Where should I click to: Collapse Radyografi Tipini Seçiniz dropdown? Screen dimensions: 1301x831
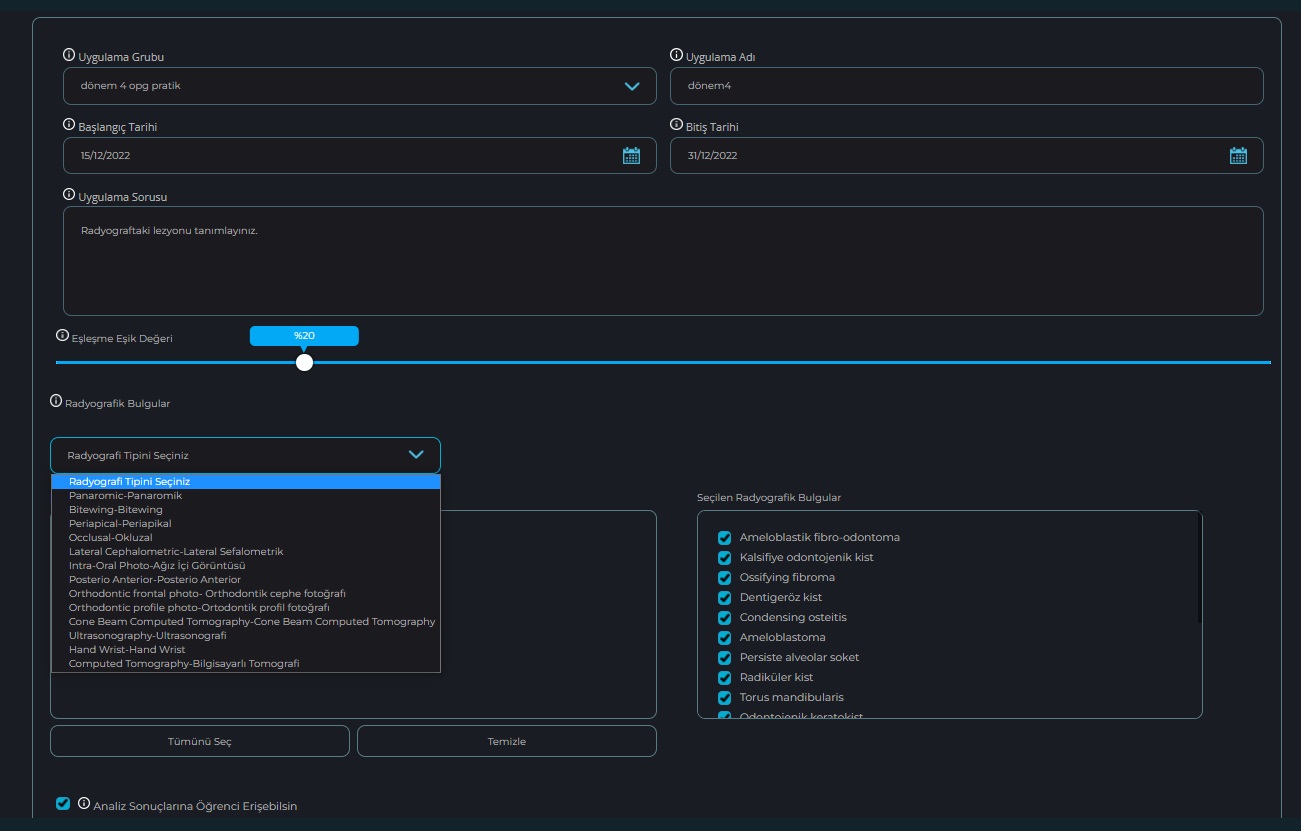click(x=245, y=455)
